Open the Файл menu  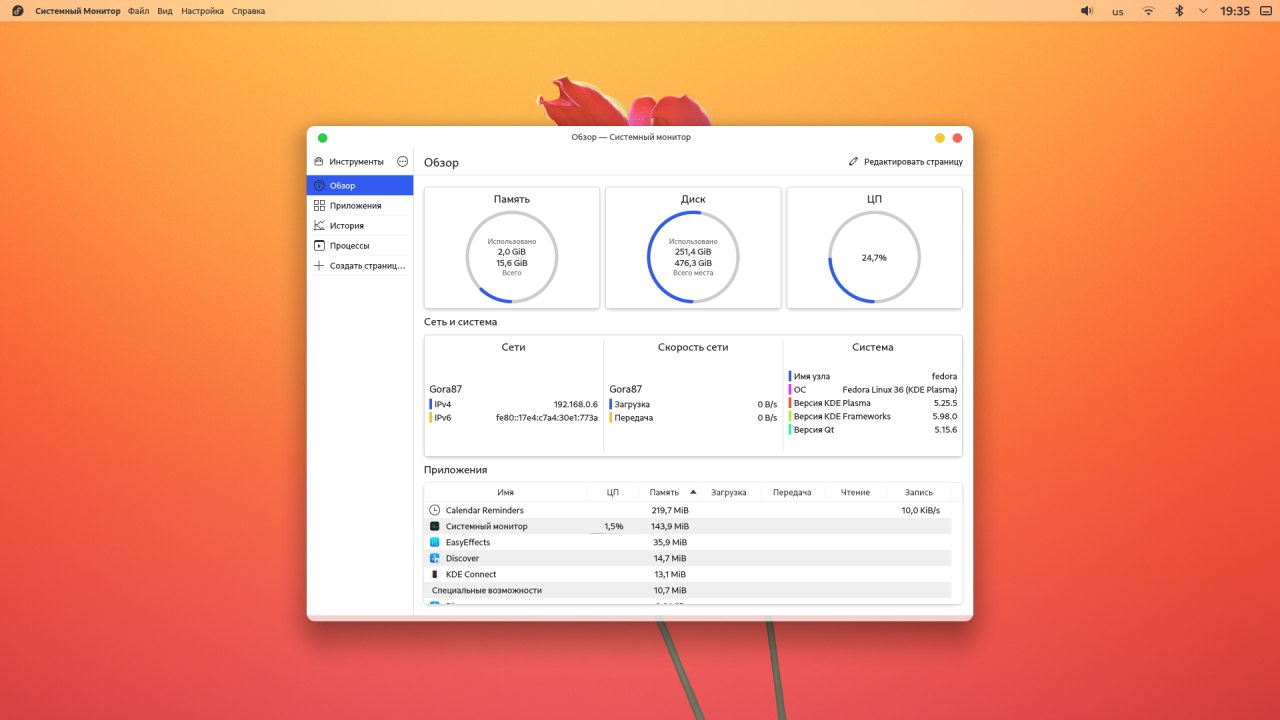[139, 11]
